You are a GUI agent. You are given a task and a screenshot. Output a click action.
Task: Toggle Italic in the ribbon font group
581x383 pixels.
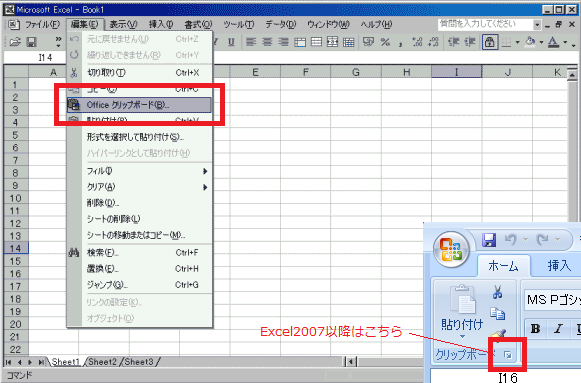tap(558, 329)
